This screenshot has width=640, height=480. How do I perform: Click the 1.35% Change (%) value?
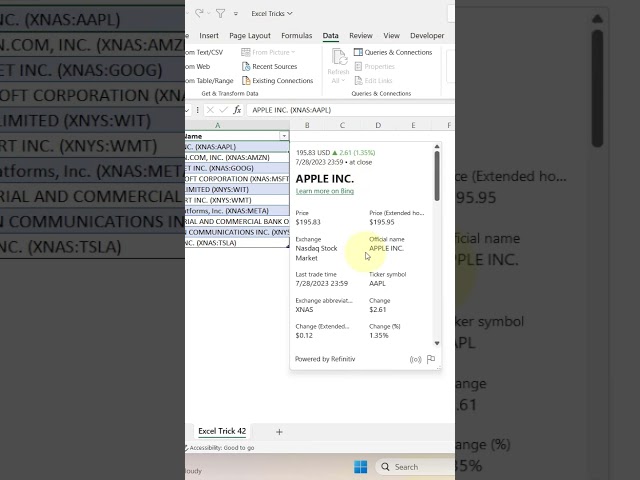379,336
